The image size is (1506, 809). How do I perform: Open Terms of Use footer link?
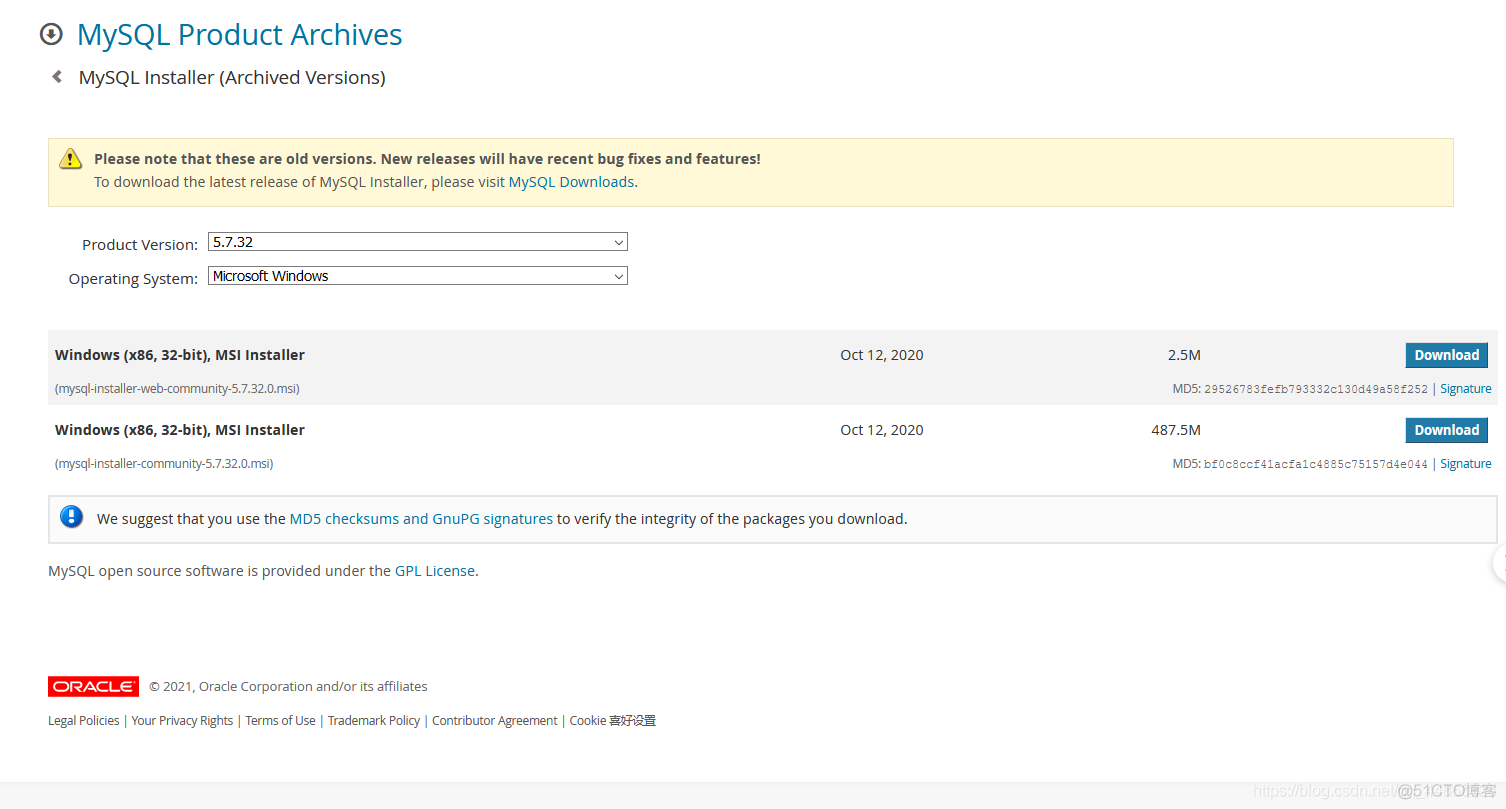click(x=280, y=721)
